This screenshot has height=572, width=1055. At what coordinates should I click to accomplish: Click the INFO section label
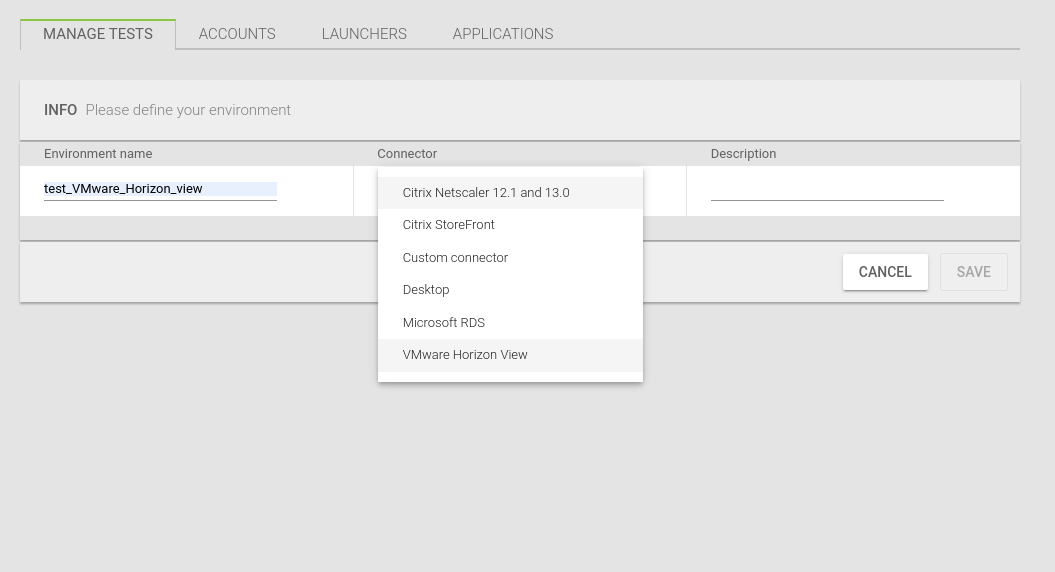pyautogui.click(x=60, y=110)
